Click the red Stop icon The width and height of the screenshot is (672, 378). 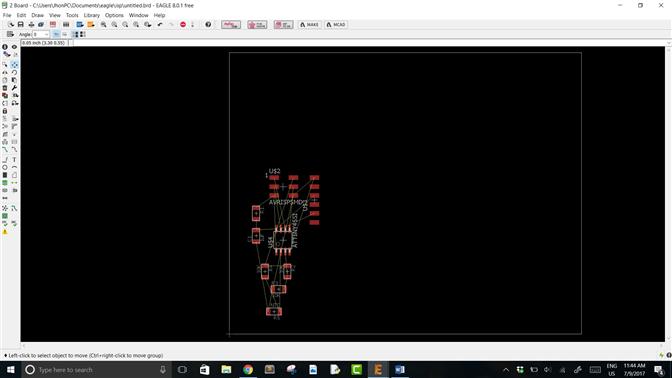click(183, 24)
